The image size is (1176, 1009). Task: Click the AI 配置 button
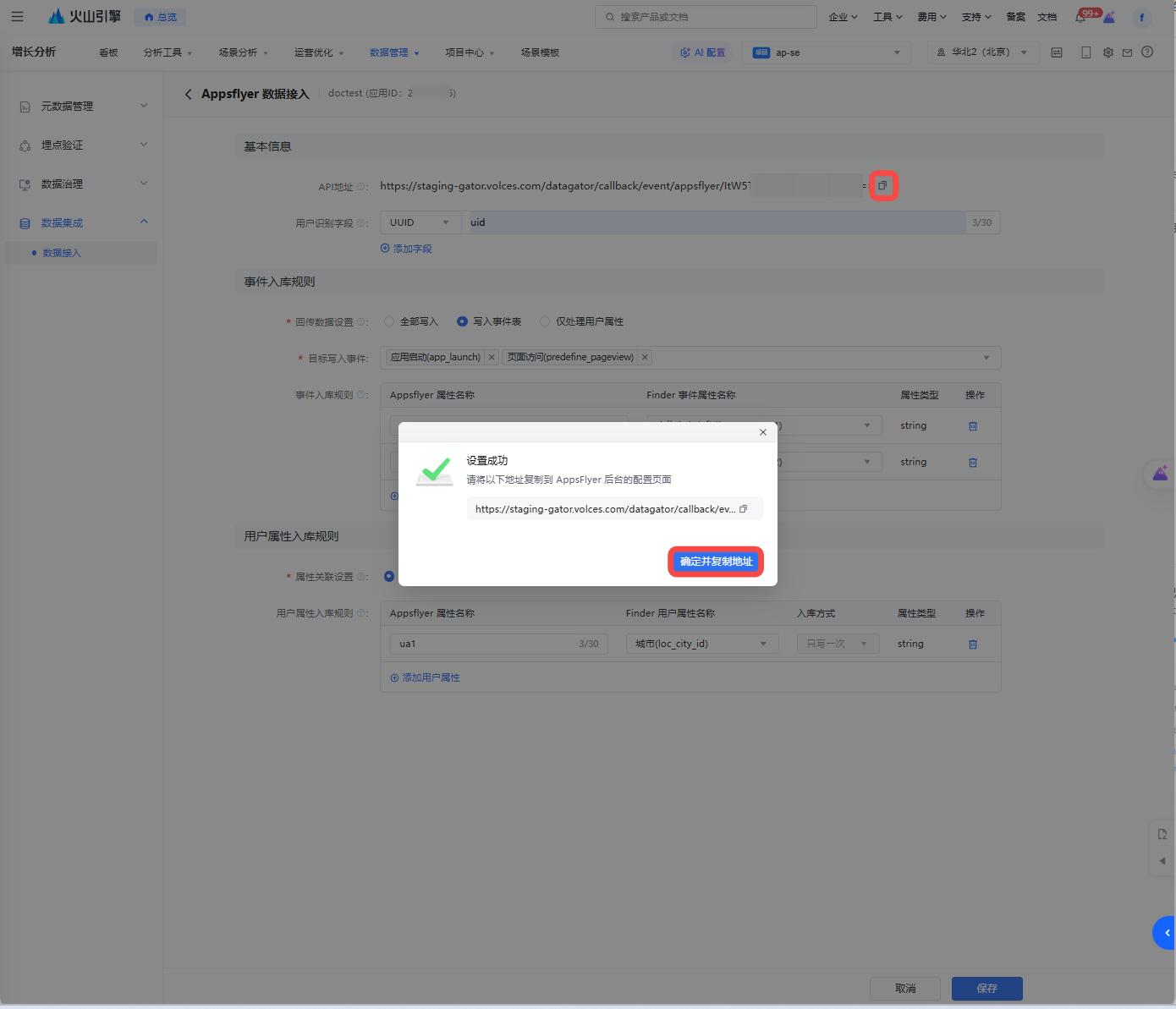tap(703, 52)
